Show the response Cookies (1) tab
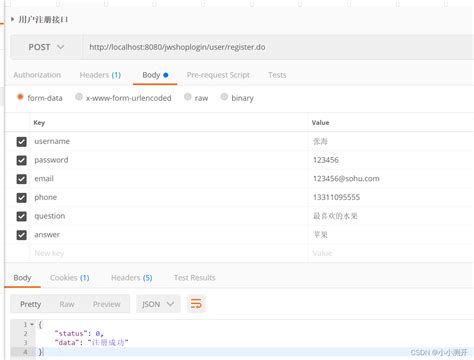This screenshot has height=360, width=474. pyautogui.click(x=70, y=278)
